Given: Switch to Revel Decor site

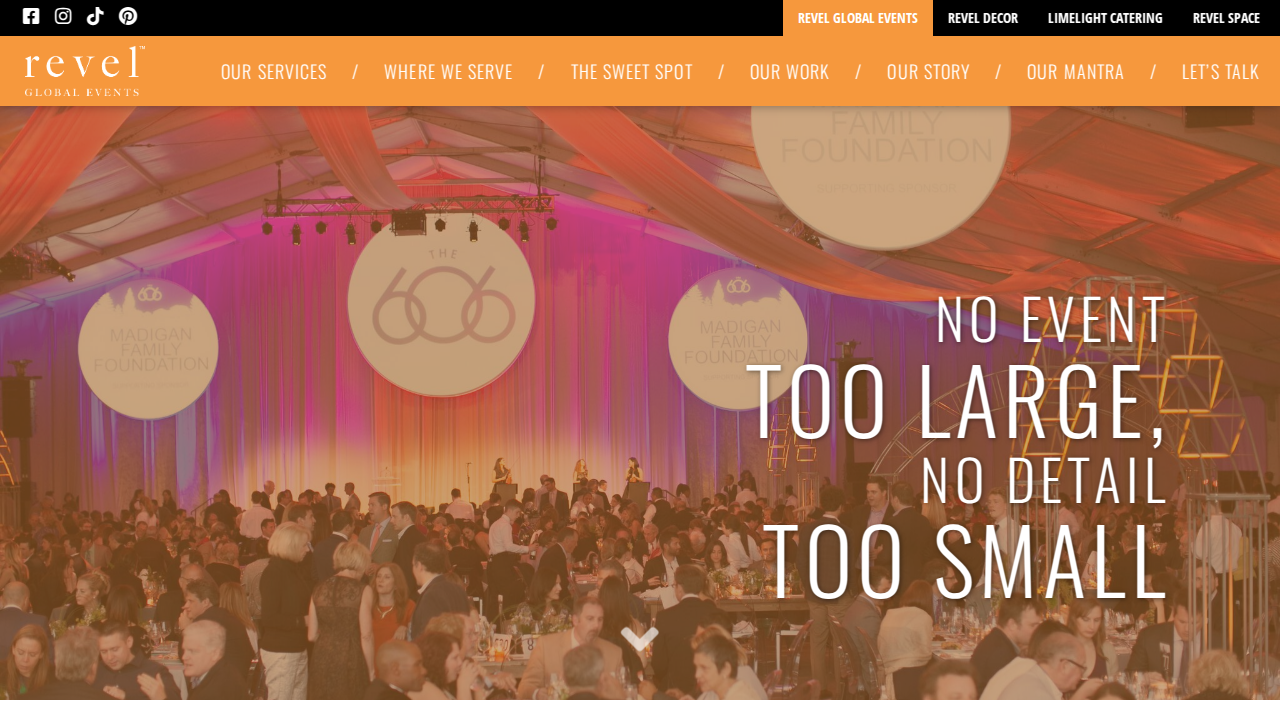Looking at the screenshot, I should tap(983, 18).
